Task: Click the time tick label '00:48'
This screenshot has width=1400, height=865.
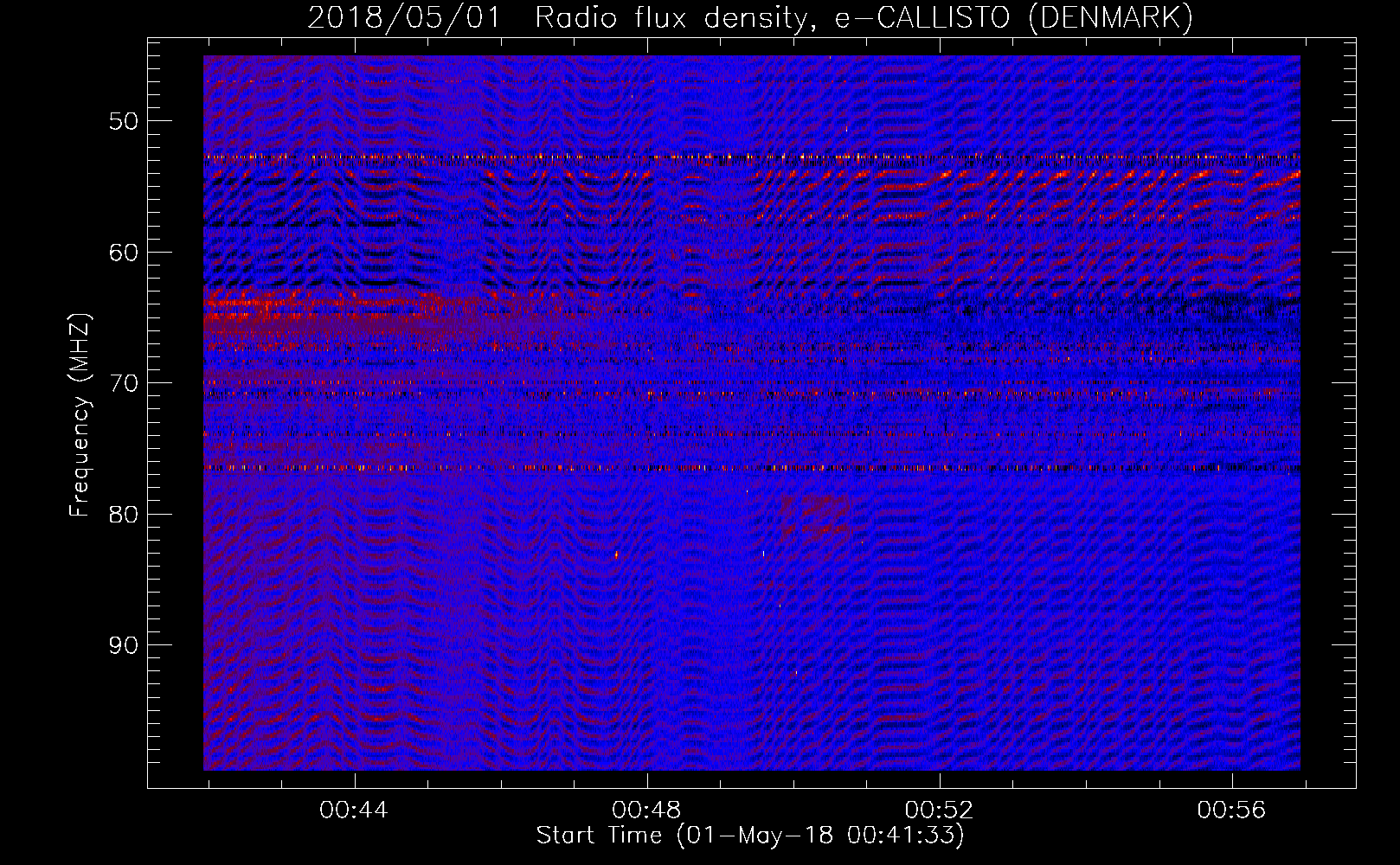Action: (646, 811)
